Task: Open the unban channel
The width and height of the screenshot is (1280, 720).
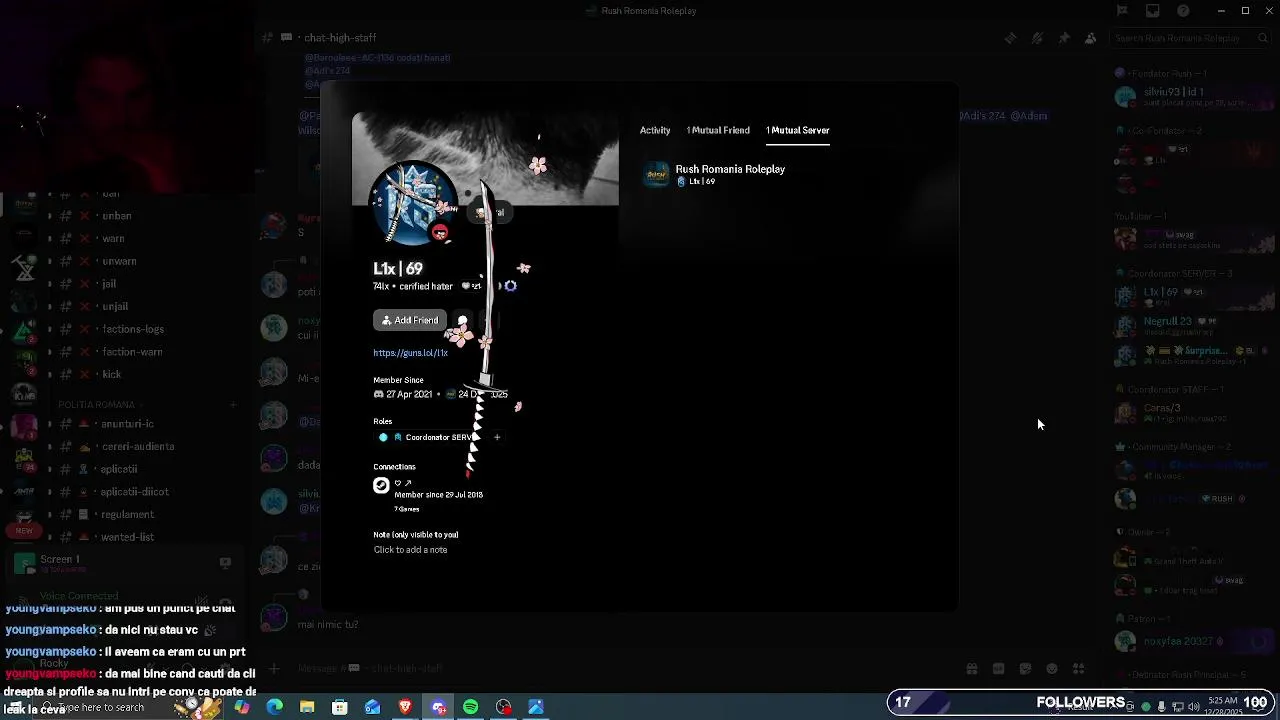Action: [x=116, y=216]
